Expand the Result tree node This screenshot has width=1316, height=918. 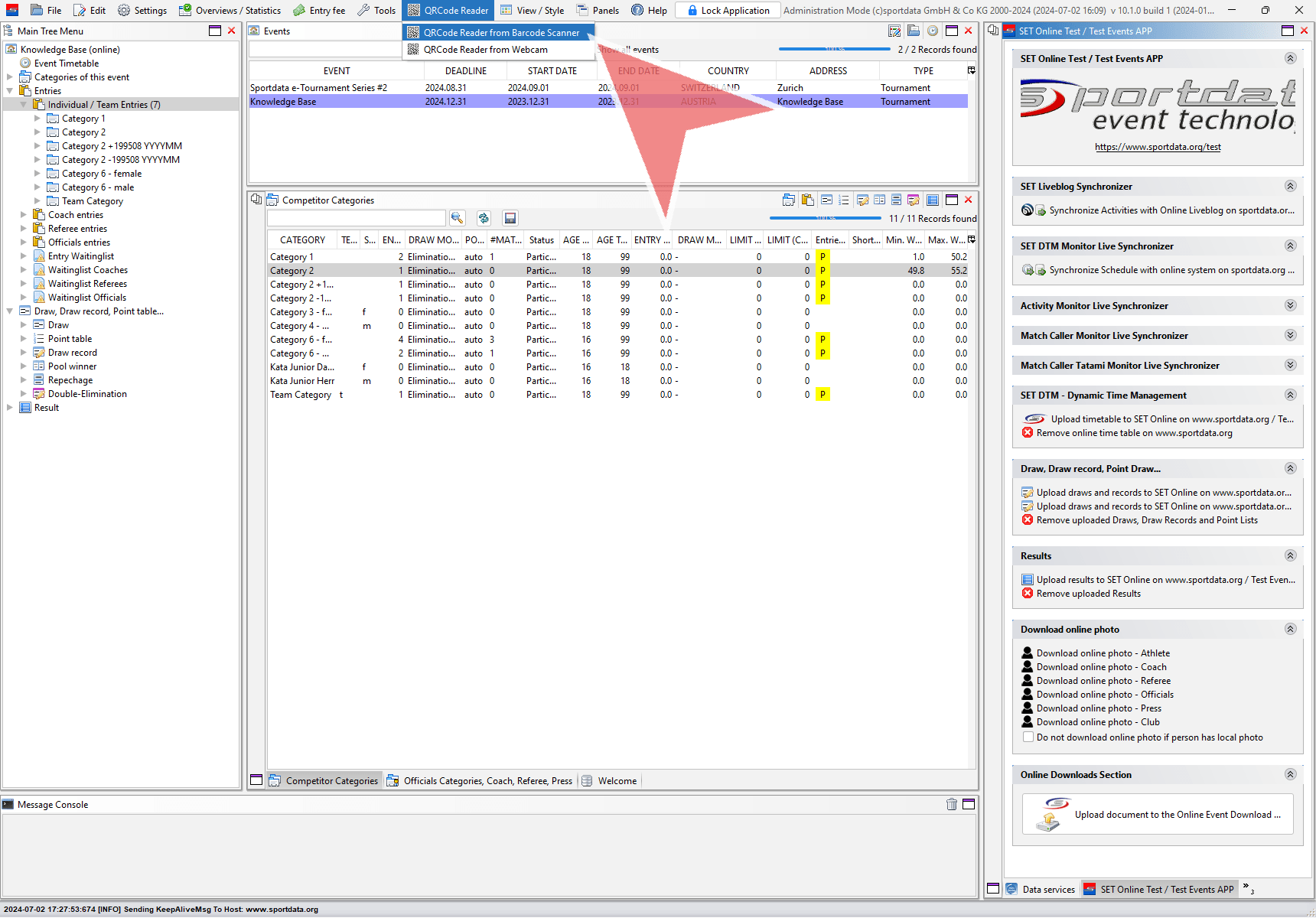tap(10, 408)
